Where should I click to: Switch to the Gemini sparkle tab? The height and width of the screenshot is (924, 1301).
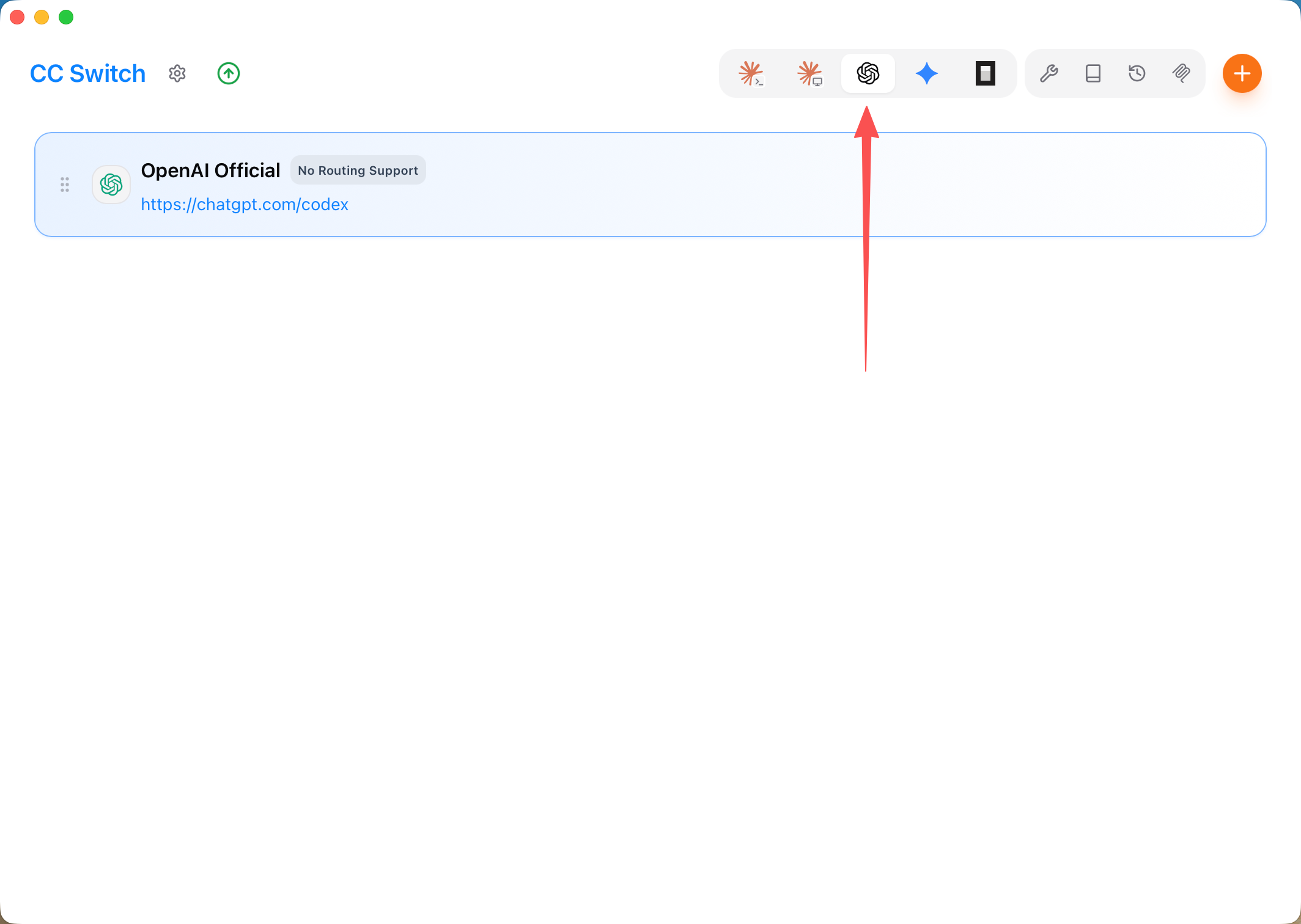[927, 73]
